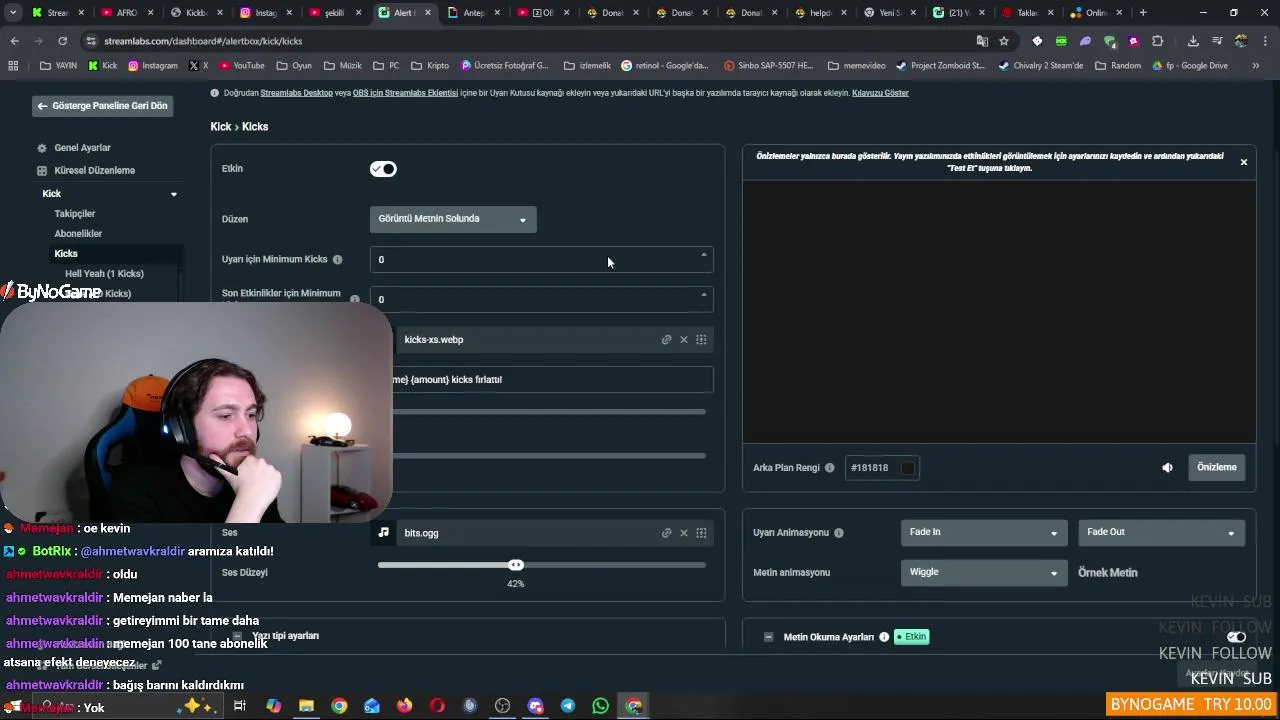The width and height of the screenshot is (1280, 720).
Task: Open Wiggle text animation dropdown
Action: pos(983,573)
